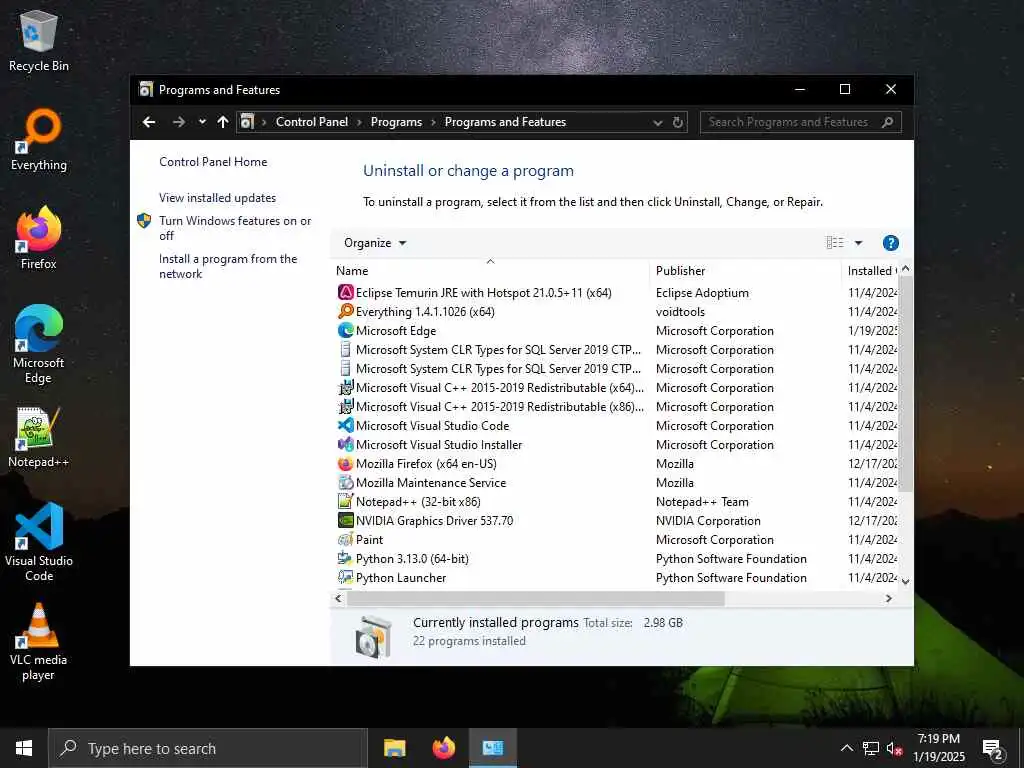The height and width of the screenshot is (768, 1024).
Task: Expand the address bar history chevron
Action: tap(658, 122)
